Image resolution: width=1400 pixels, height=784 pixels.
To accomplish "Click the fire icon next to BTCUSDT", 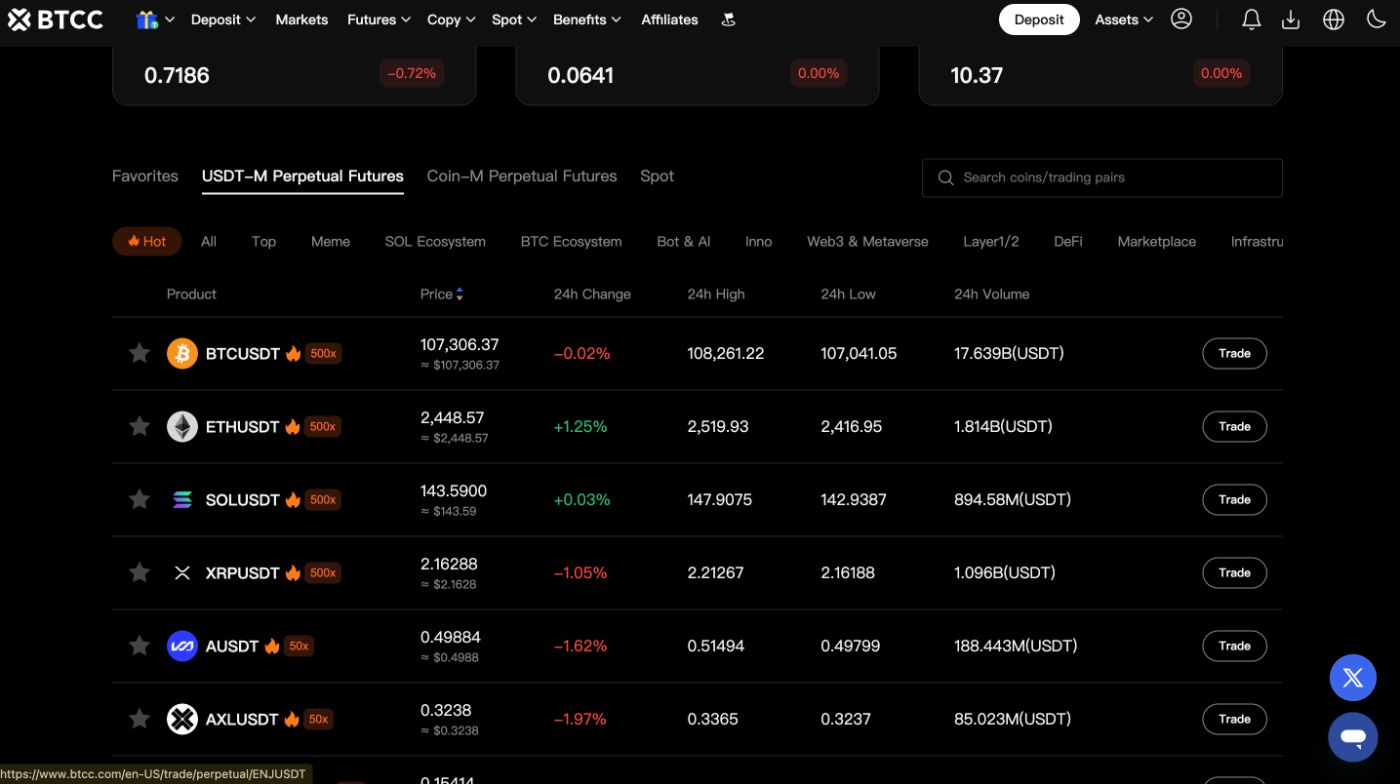I will (x=293, y=353).
